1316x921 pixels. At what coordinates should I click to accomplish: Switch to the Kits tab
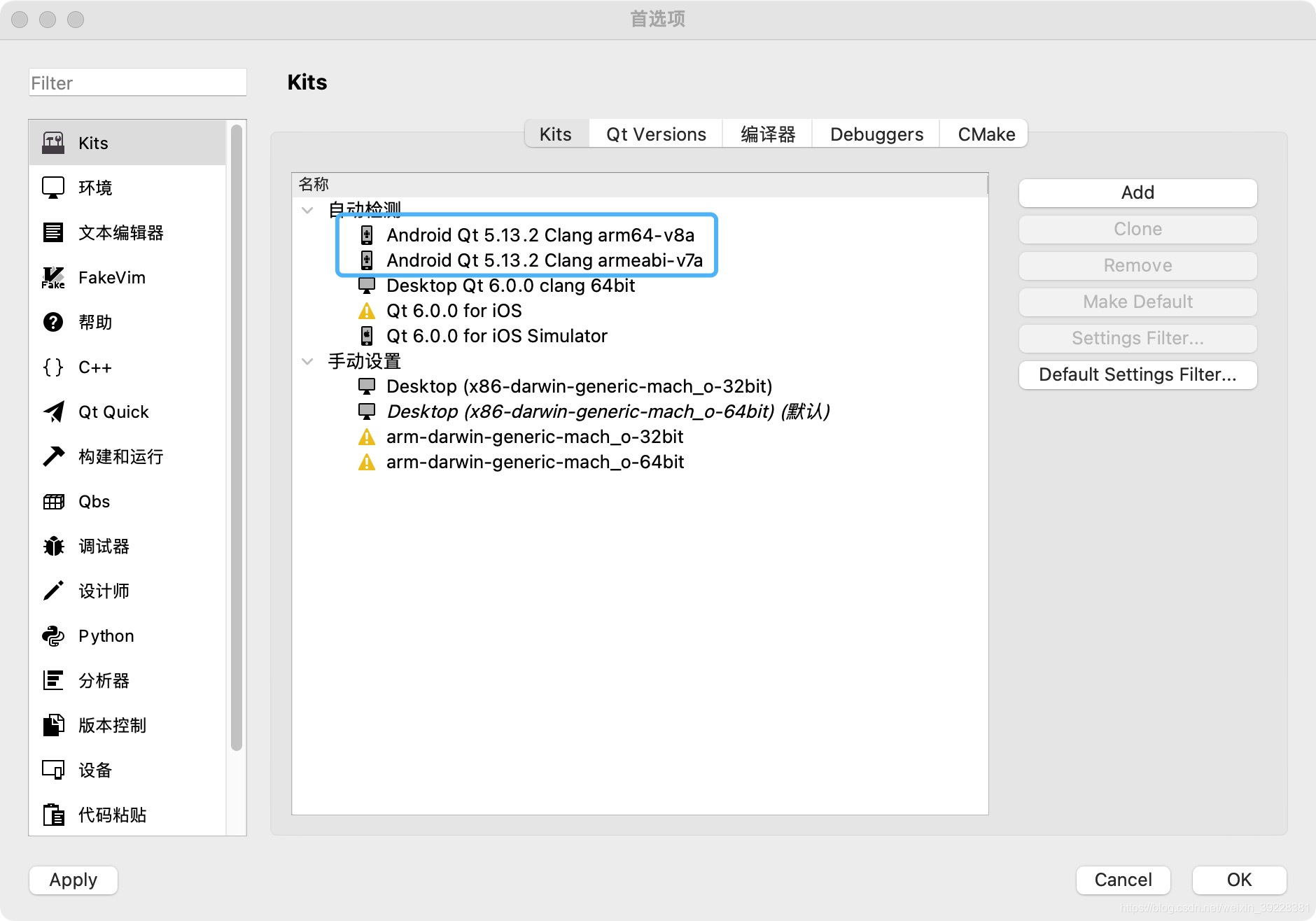click(x=556, y=134)
